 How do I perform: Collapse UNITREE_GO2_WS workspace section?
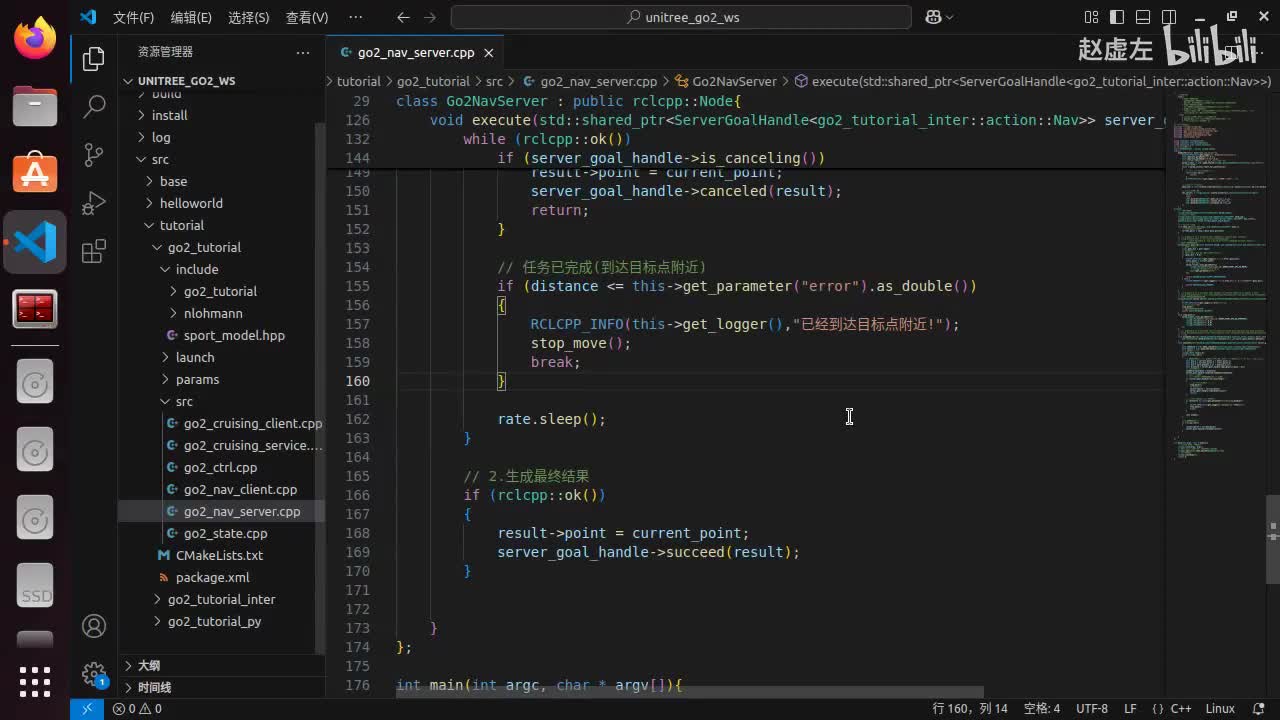221,81
